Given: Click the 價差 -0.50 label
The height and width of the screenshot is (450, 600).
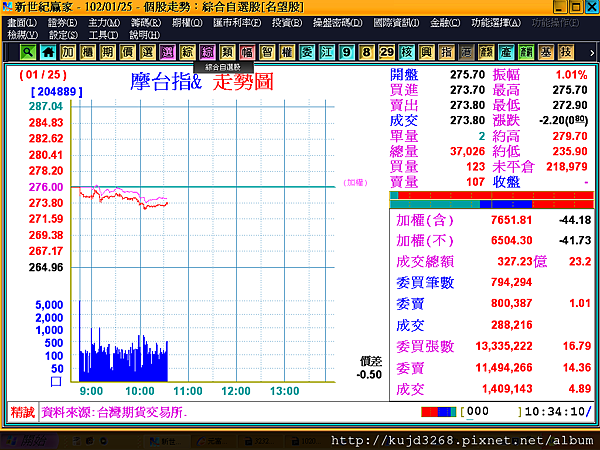Looking at the screenshot, I should (x=370, y=368).
